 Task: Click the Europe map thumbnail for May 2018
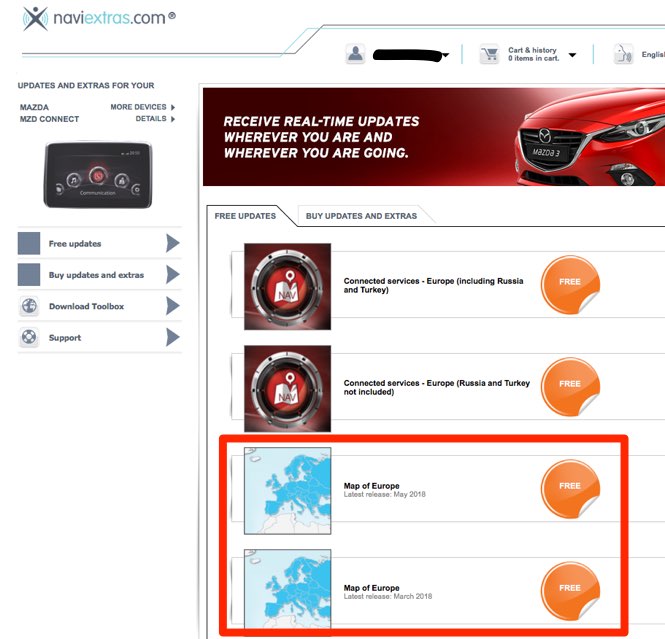(288, 491)
